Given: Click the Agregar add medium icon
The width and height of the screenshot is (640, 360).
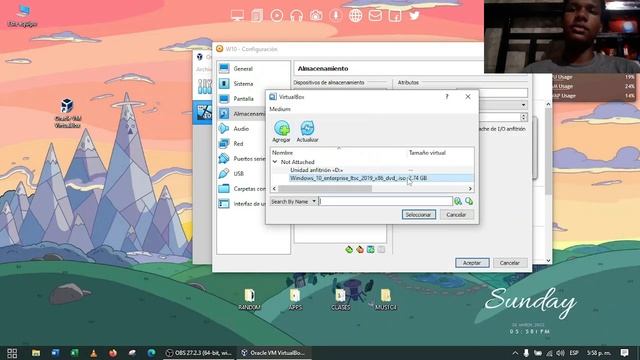Looking at the screenshot, I should pyautogui.click(x=282, y=131).
